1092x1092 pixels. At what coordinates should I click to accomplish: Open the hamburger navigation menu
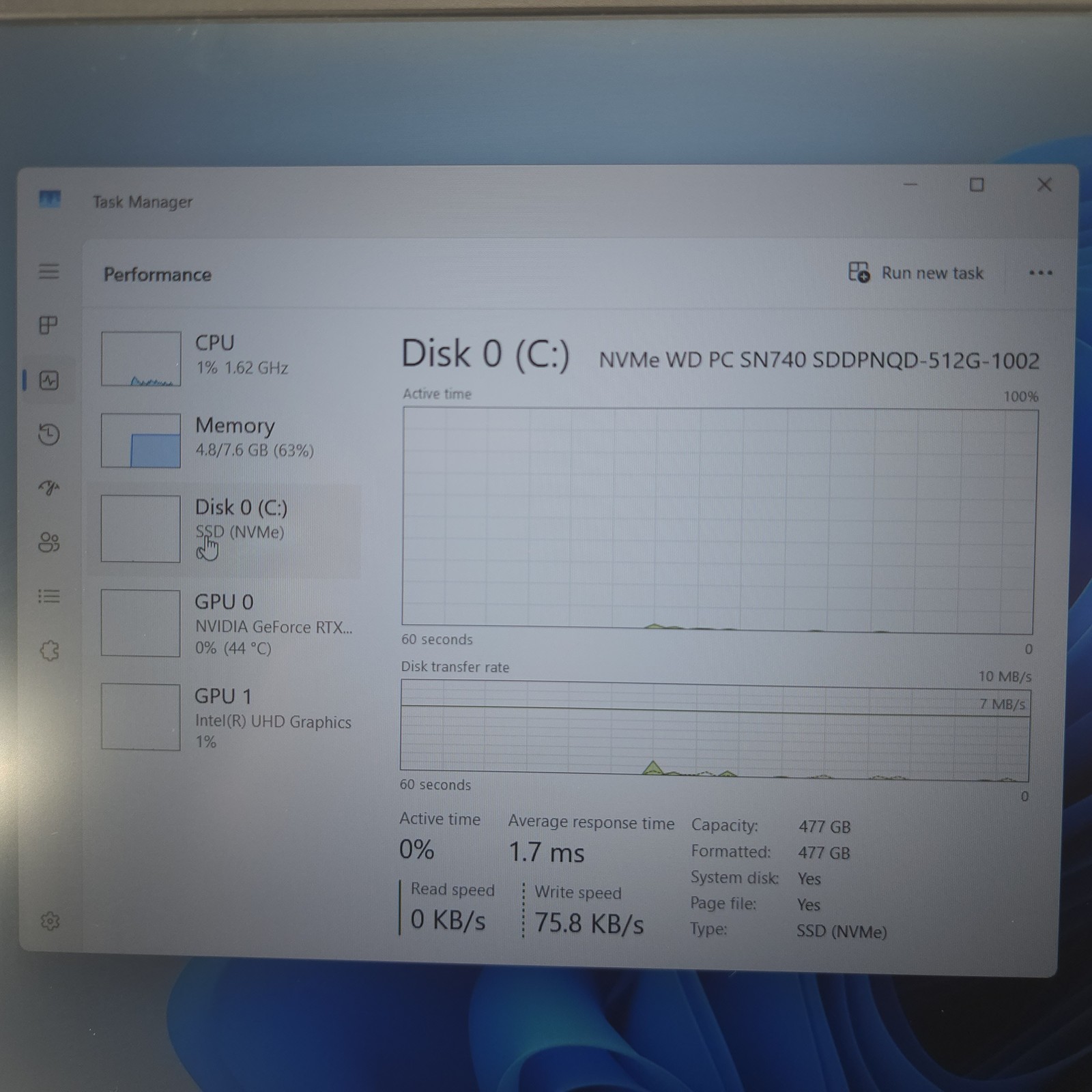48,272
